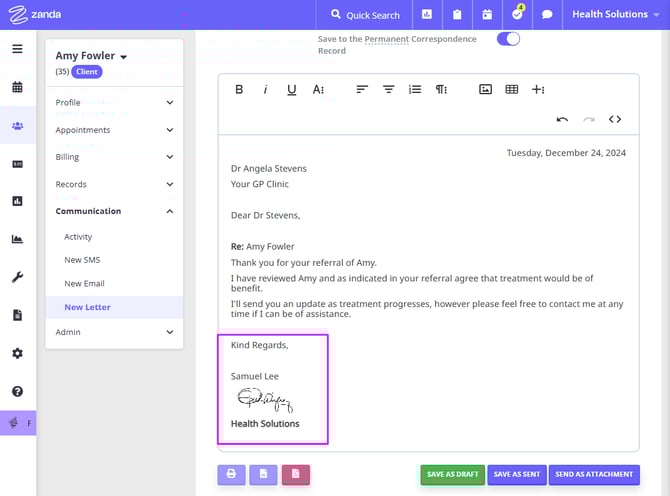Click the Quick Search field
This screenshot has width=670, height=496.
coord(364,15)
